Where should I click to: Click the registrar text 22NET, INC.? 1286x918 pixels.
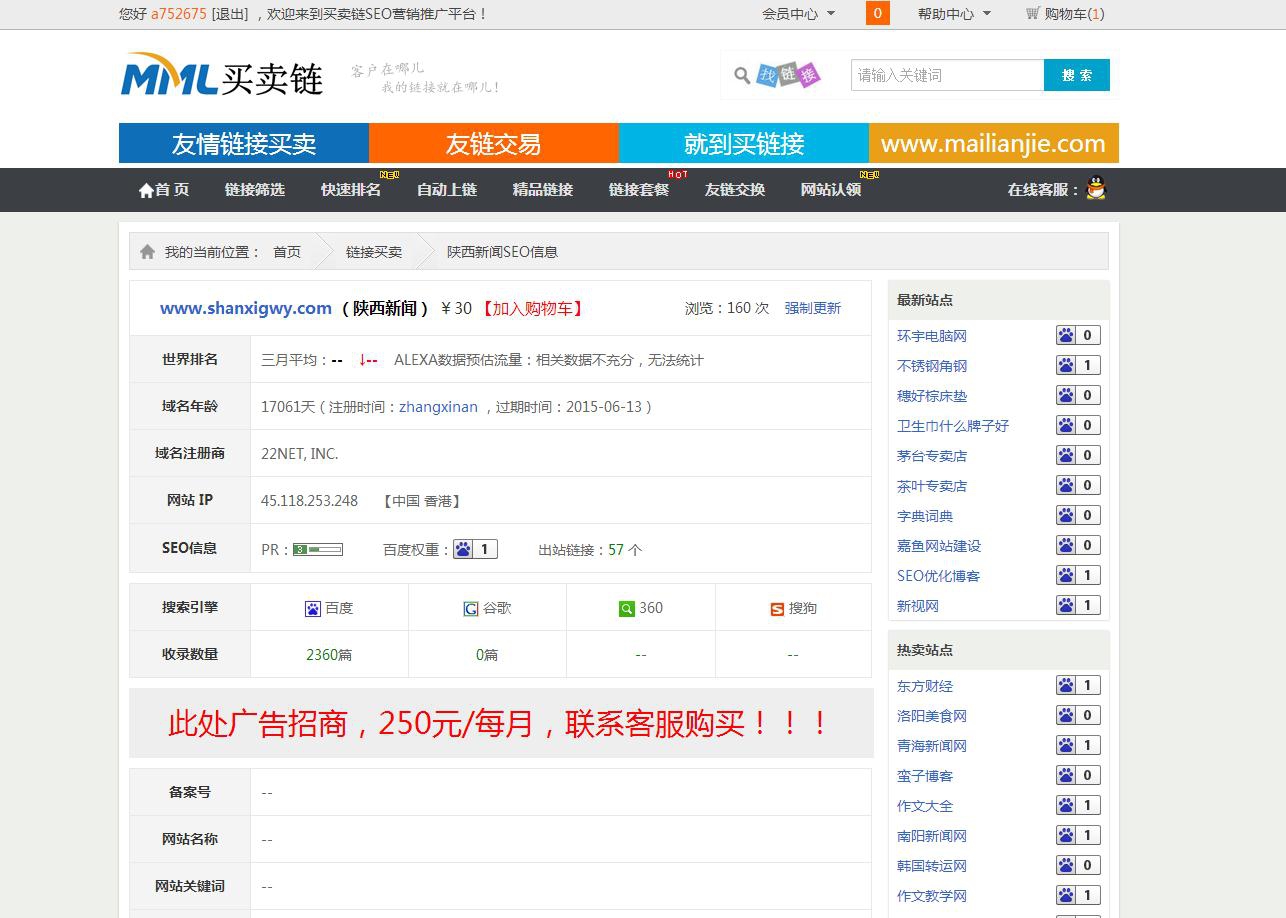(300, 454)
